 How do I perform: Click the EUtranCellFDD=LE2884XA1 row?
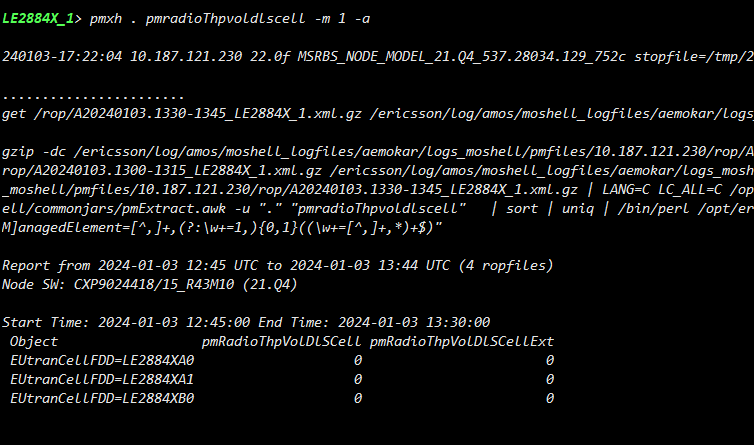pos(282,380)
